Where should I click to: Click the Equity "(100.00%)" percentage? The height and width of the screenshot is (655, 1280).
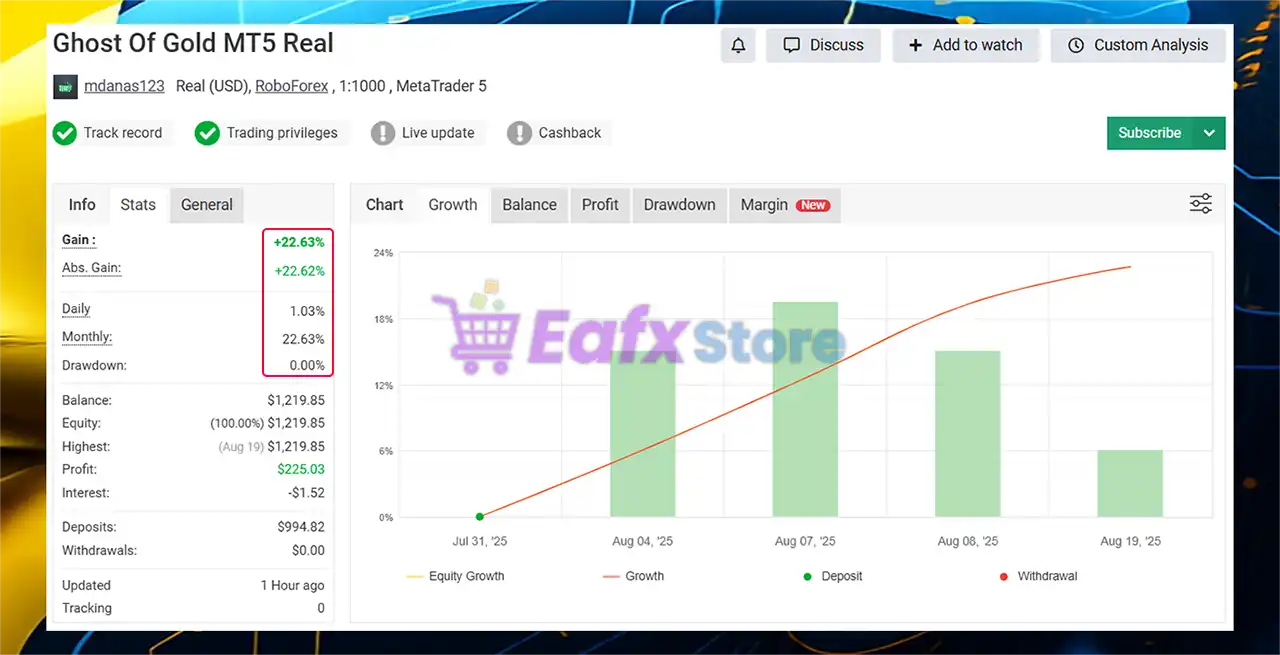236,423
